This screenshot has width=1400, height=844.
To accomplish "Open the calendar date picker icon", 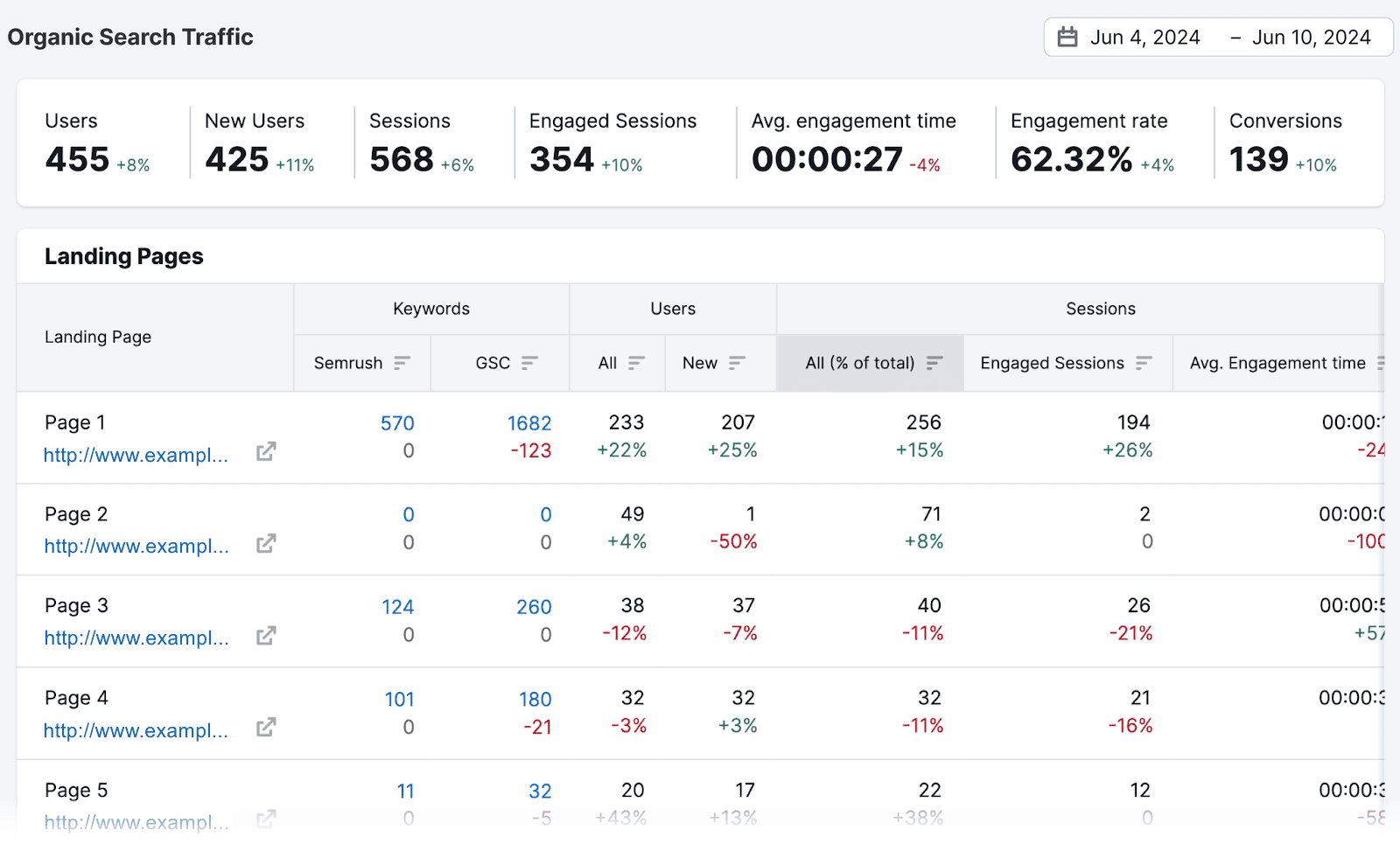I will click(x=1067, y=37).
